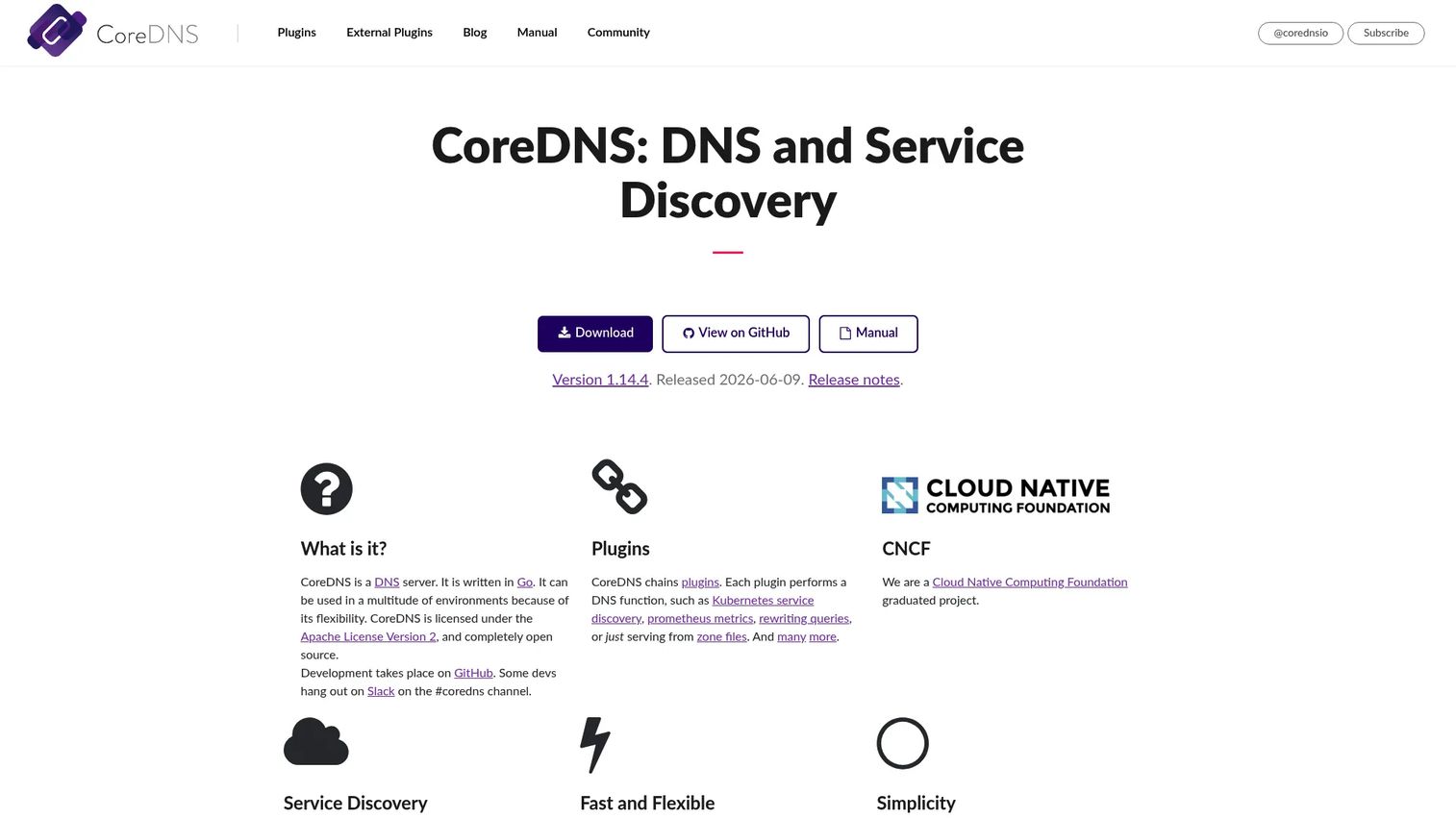
Task: Click the Manual button with document icon
Action: click(868, 334)
